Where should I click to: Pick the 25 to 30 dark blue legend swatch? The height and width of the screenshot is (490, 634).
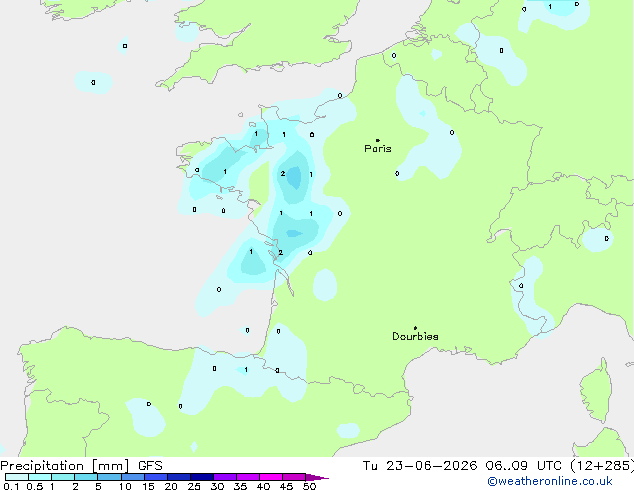[202, 477]
